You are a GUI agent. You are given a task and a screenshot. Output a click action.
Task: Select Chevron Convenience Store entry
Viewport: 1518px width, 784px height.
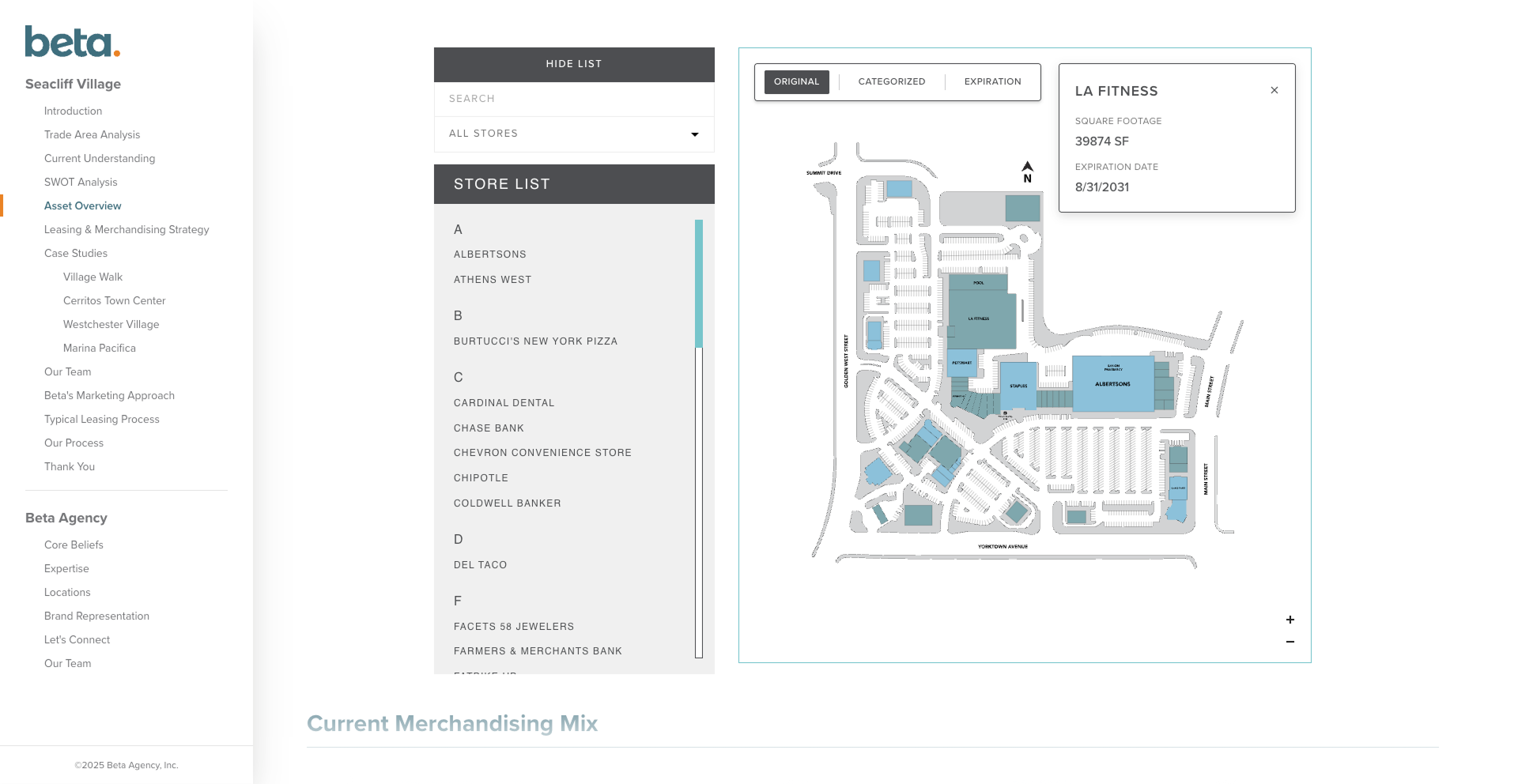542,453
